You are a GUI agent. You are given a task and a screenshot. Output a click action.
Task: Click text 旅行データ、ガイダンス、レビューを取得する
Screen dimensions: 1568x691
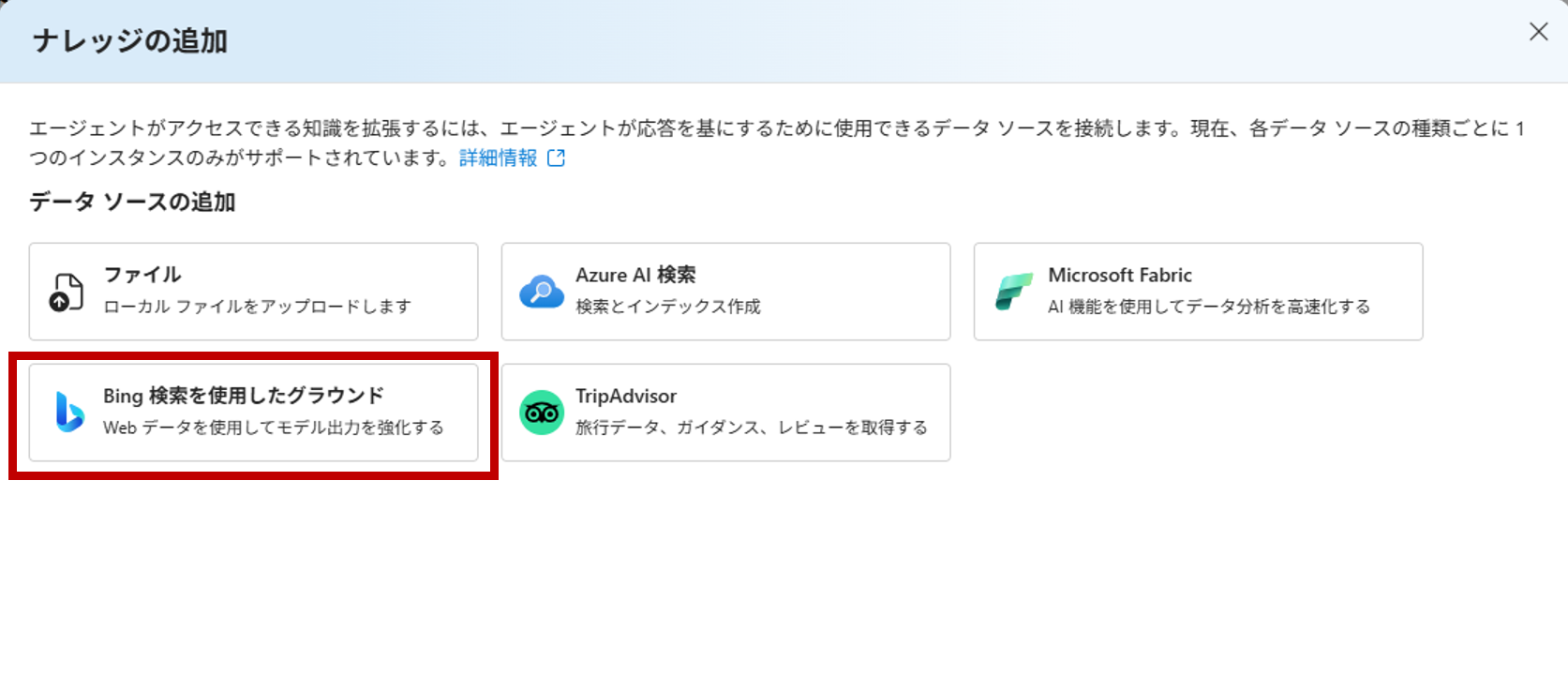pos(752,428)
